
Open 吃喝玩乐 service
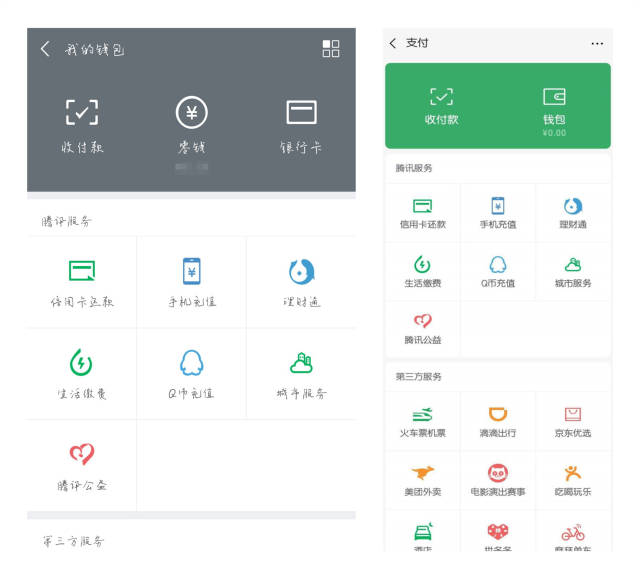pyautogui.click(x=573, y=481)
